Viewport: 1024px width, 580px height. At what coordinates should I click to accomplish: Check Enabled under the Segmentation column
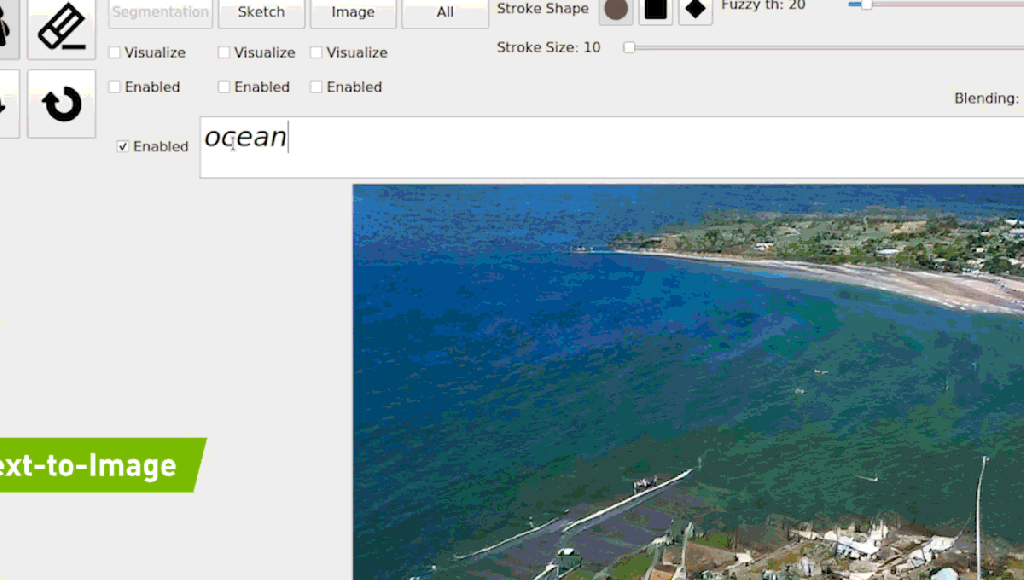pos(115,87)
